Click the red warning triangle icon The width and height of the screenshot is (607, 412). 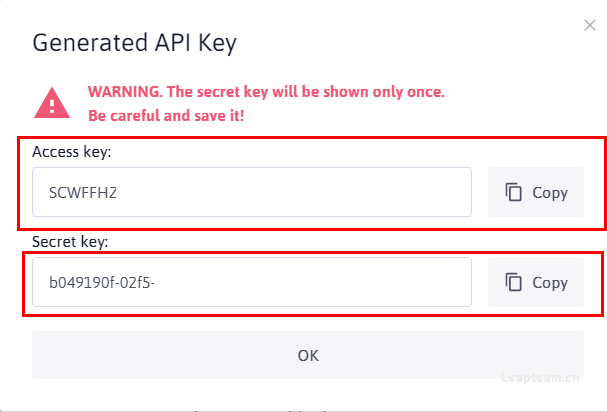[52, 103]
